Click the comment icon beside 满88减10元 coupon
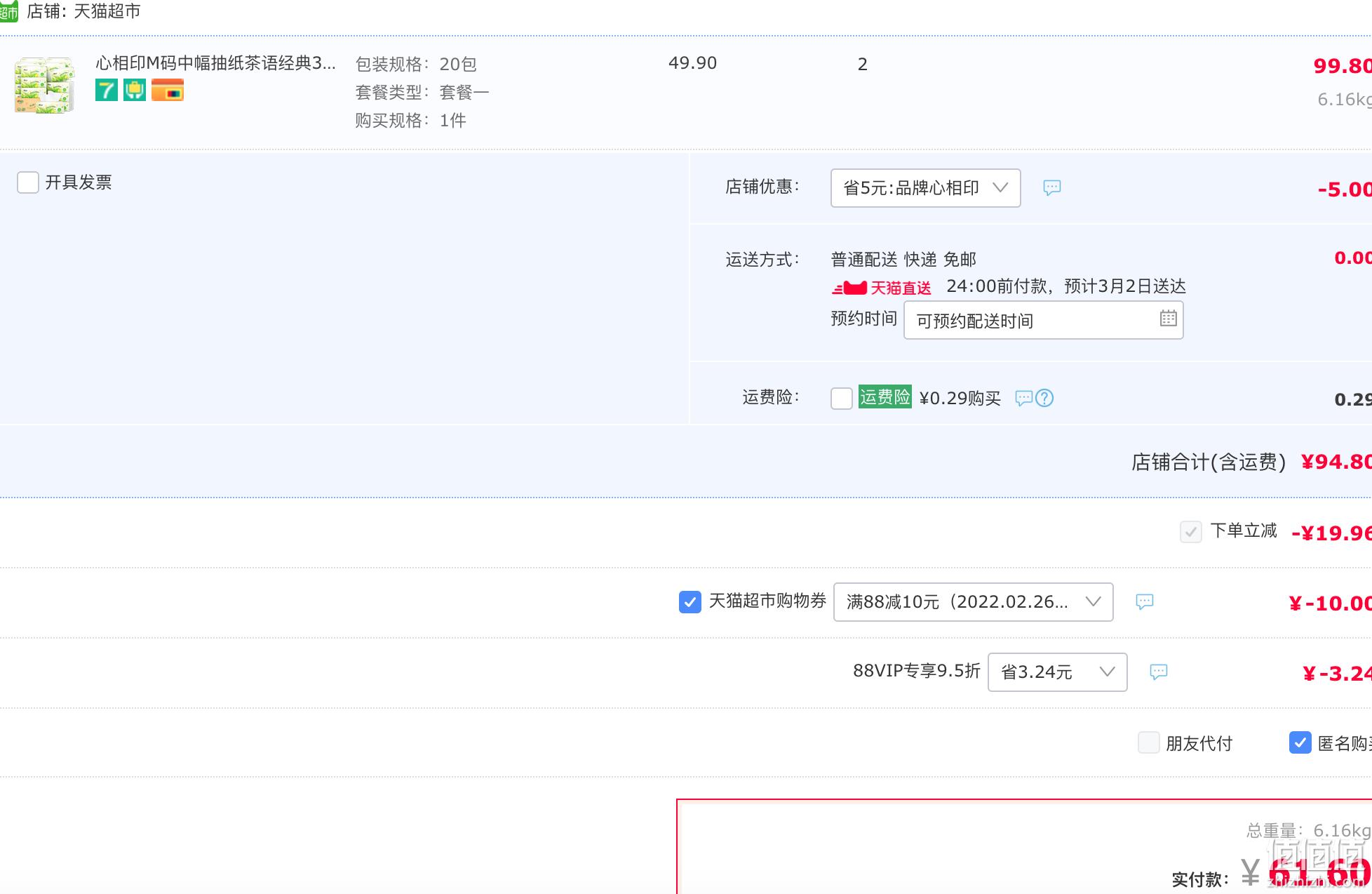 [x=1144, y=601]
